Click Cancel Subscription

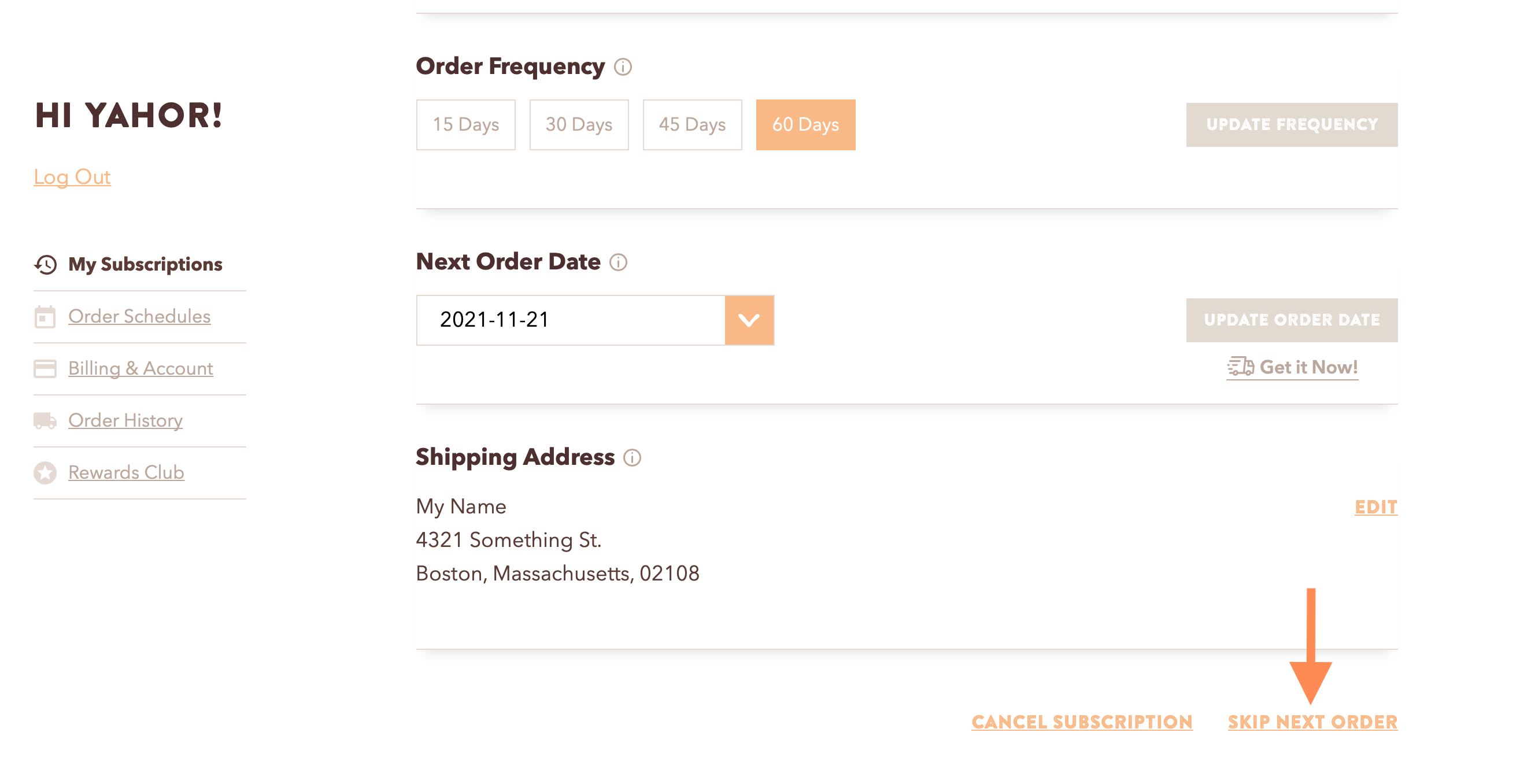(x=1082, y=722)
